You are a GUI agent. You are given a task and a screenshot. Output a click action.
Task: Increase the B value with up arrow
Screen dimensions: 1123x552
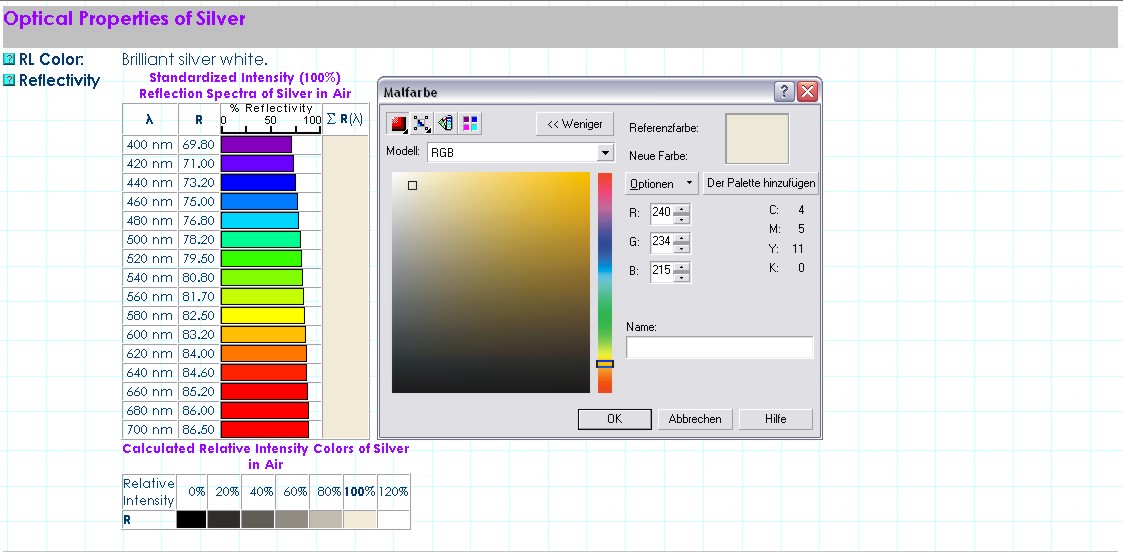682,266
